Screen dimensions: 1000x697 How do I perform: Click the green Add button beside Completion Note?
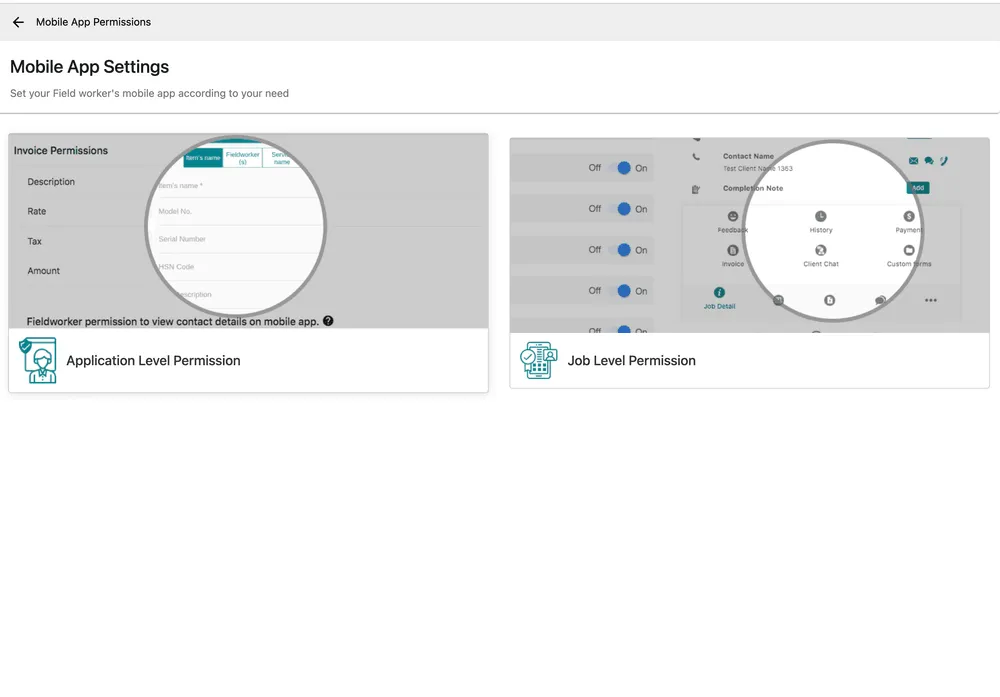[918, 187]
